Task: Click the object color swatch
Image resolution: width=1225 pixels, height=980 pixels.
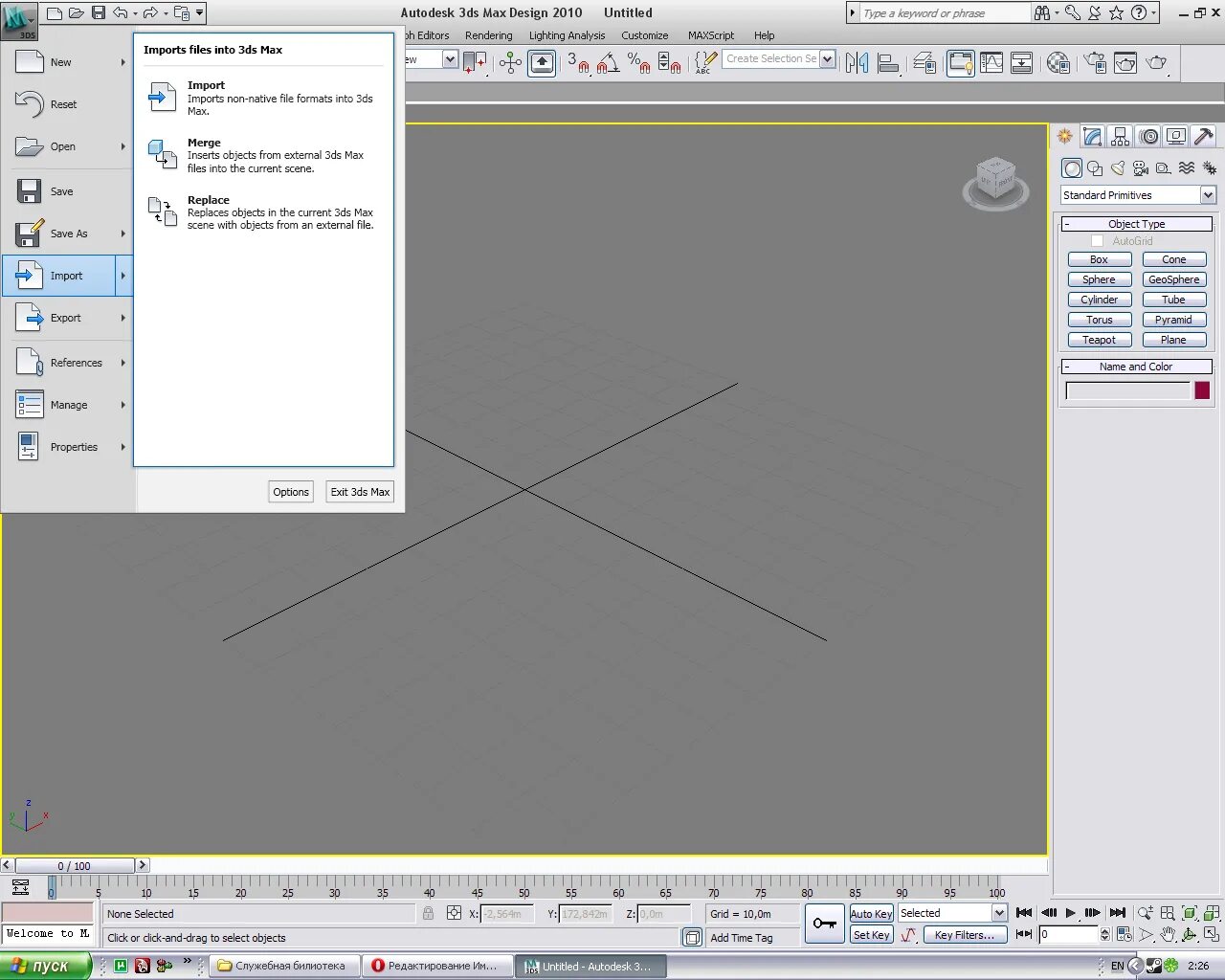Action: 1202,390
